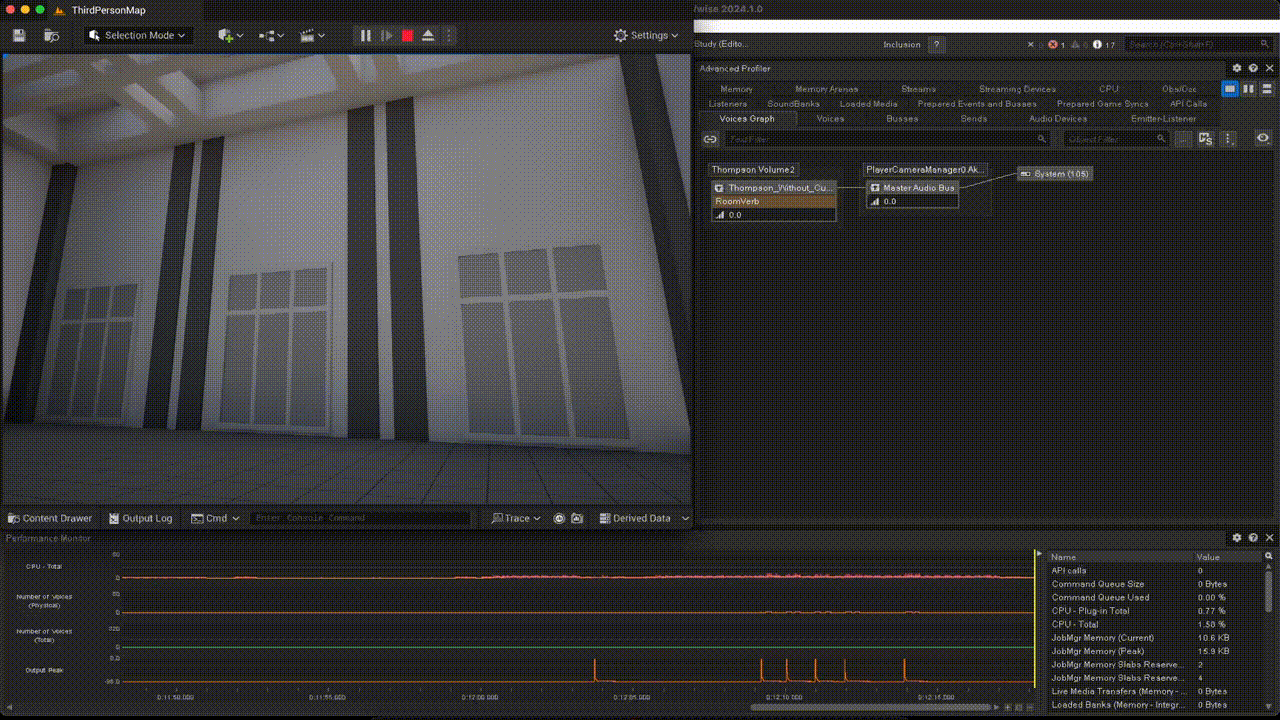Open Prepared Events and Busses tab
The width and height of the screenshot is (1280, 720).
click(977, 104)
